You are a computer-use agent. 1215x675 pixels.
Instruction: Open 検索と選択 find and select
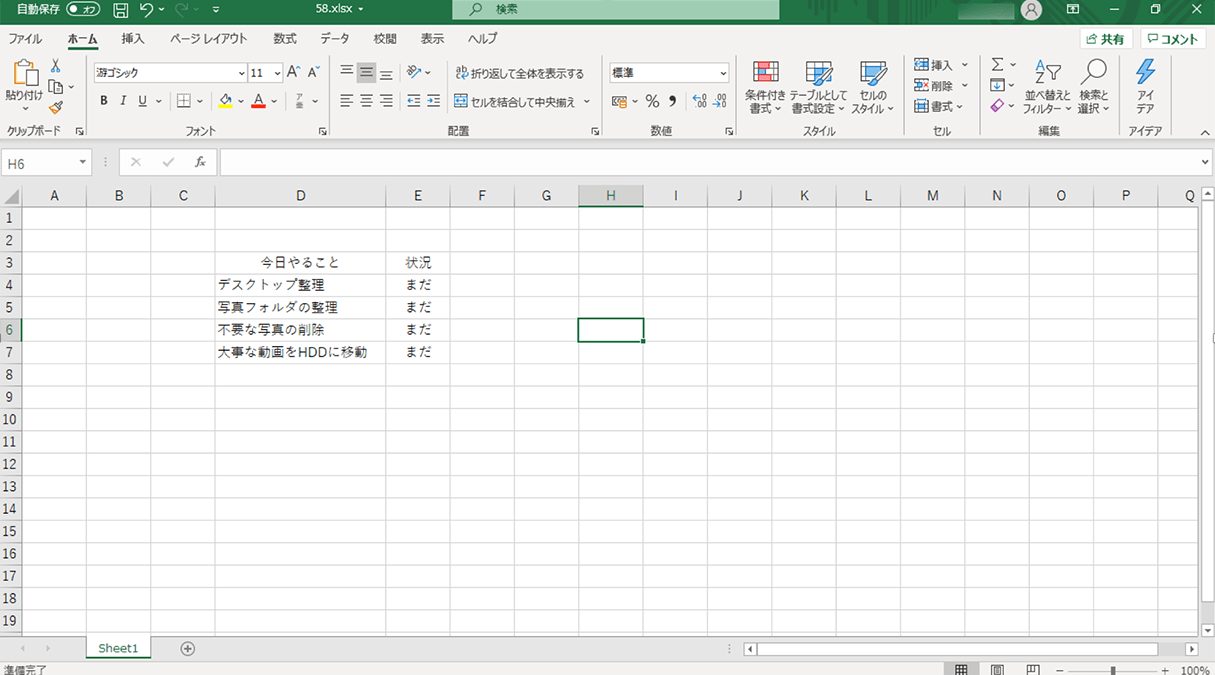click(1095, 87)
